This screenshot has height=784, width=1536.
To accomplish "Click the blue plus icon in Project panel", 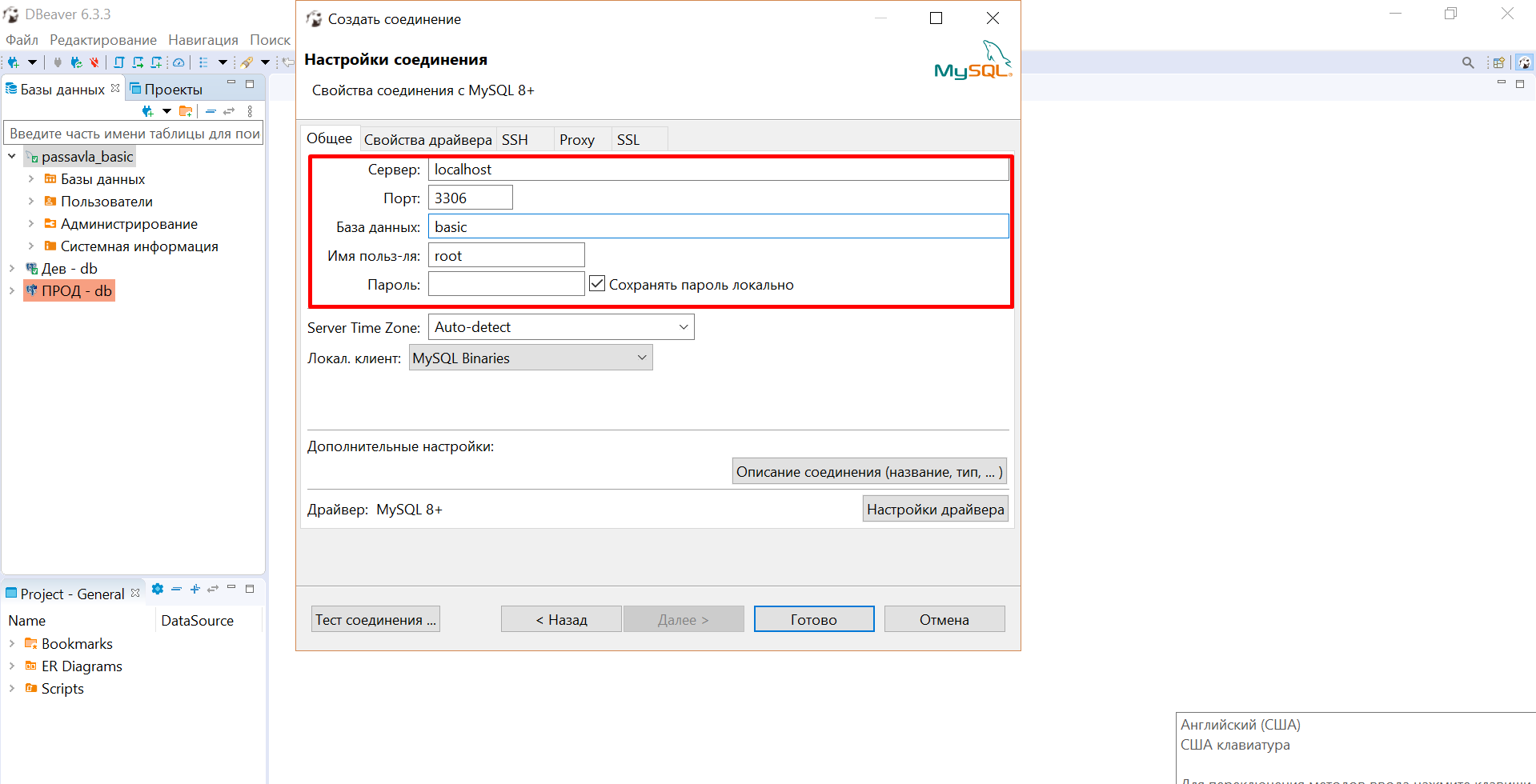I will coord(195,589).
